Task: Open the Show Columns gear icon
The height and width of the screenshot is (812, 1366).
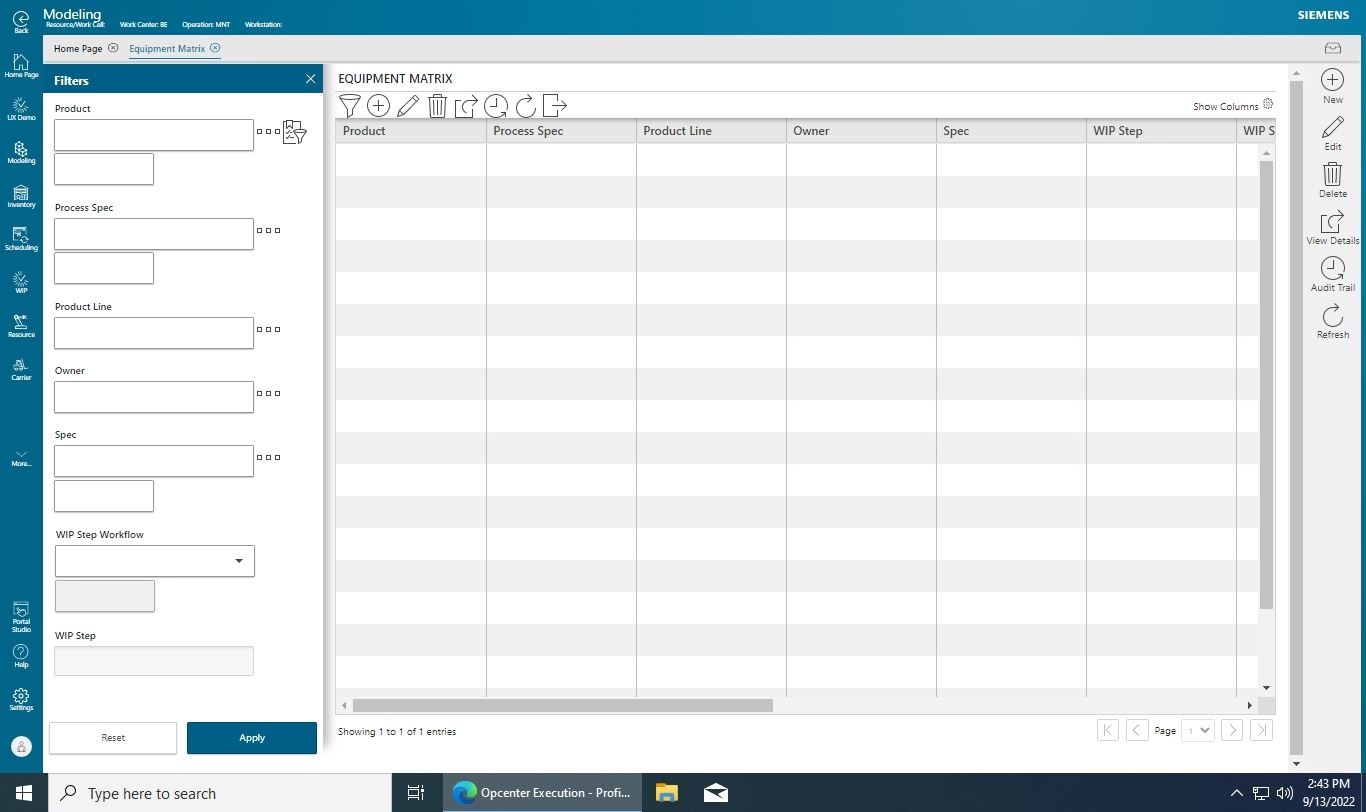Action: tap(1267, 103)
